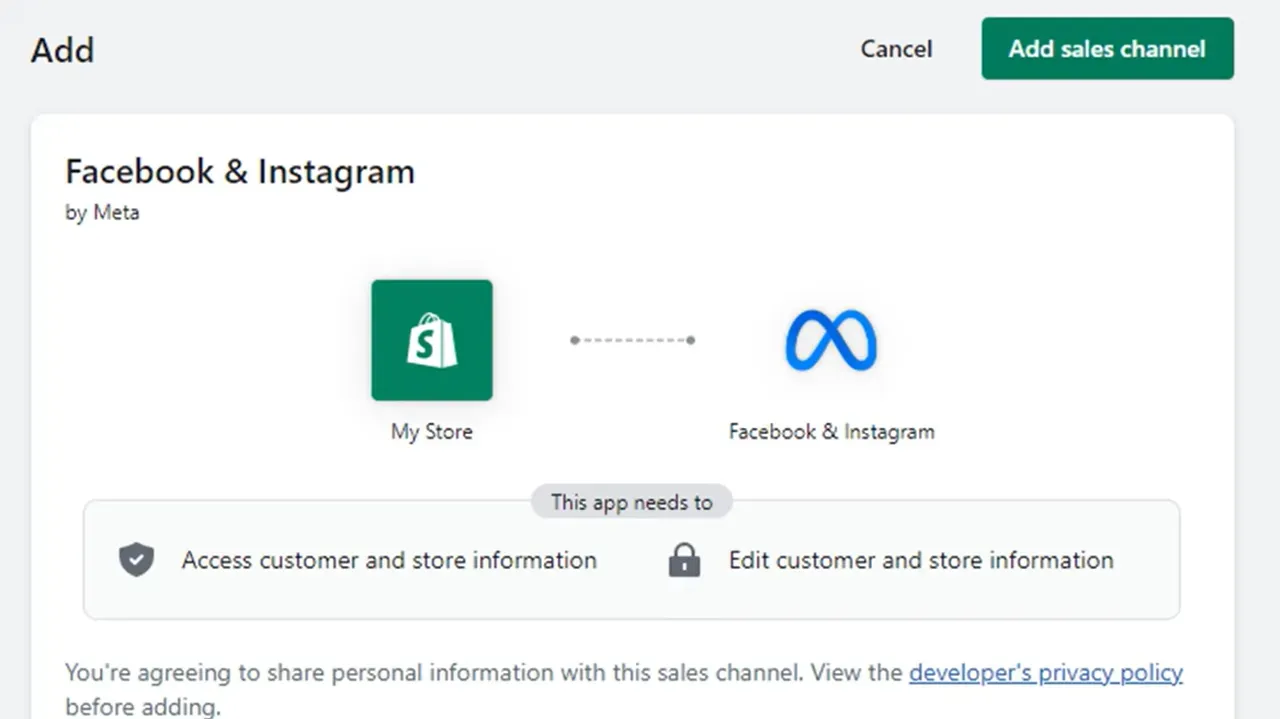Click the right dot of the connector line

click(x=690, y=340)
